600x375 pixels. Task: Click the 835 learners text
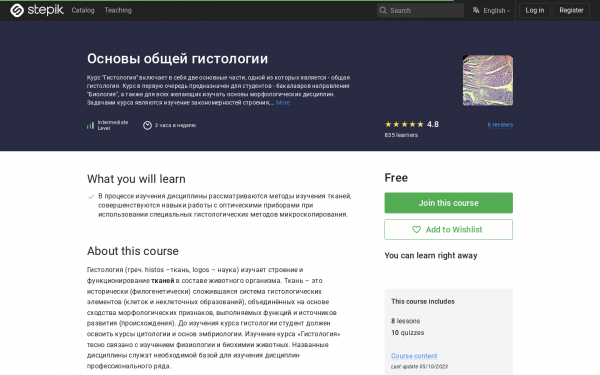[x=401, y=135]
